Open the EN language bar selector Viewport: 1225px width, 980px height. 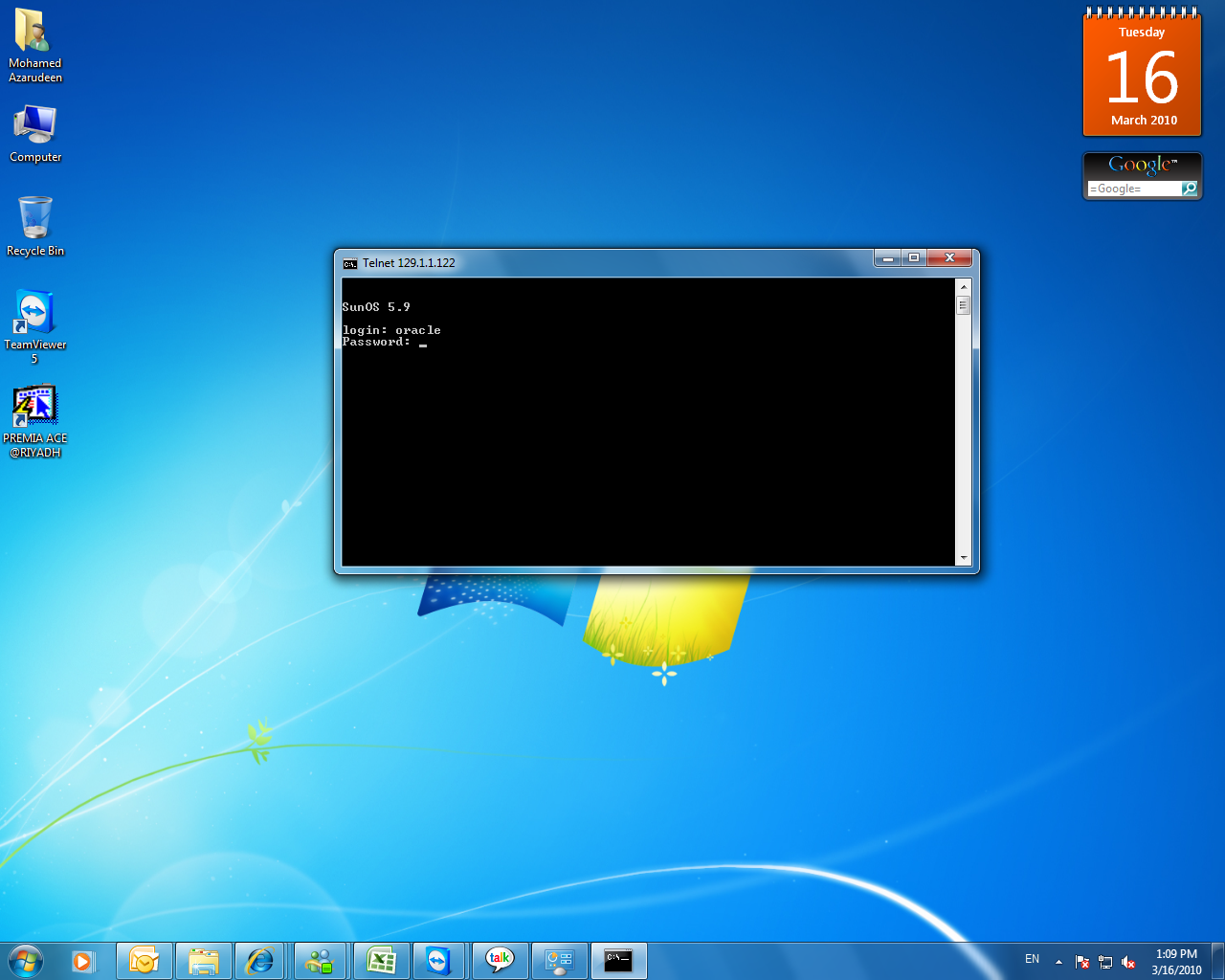pos(1032,959)
